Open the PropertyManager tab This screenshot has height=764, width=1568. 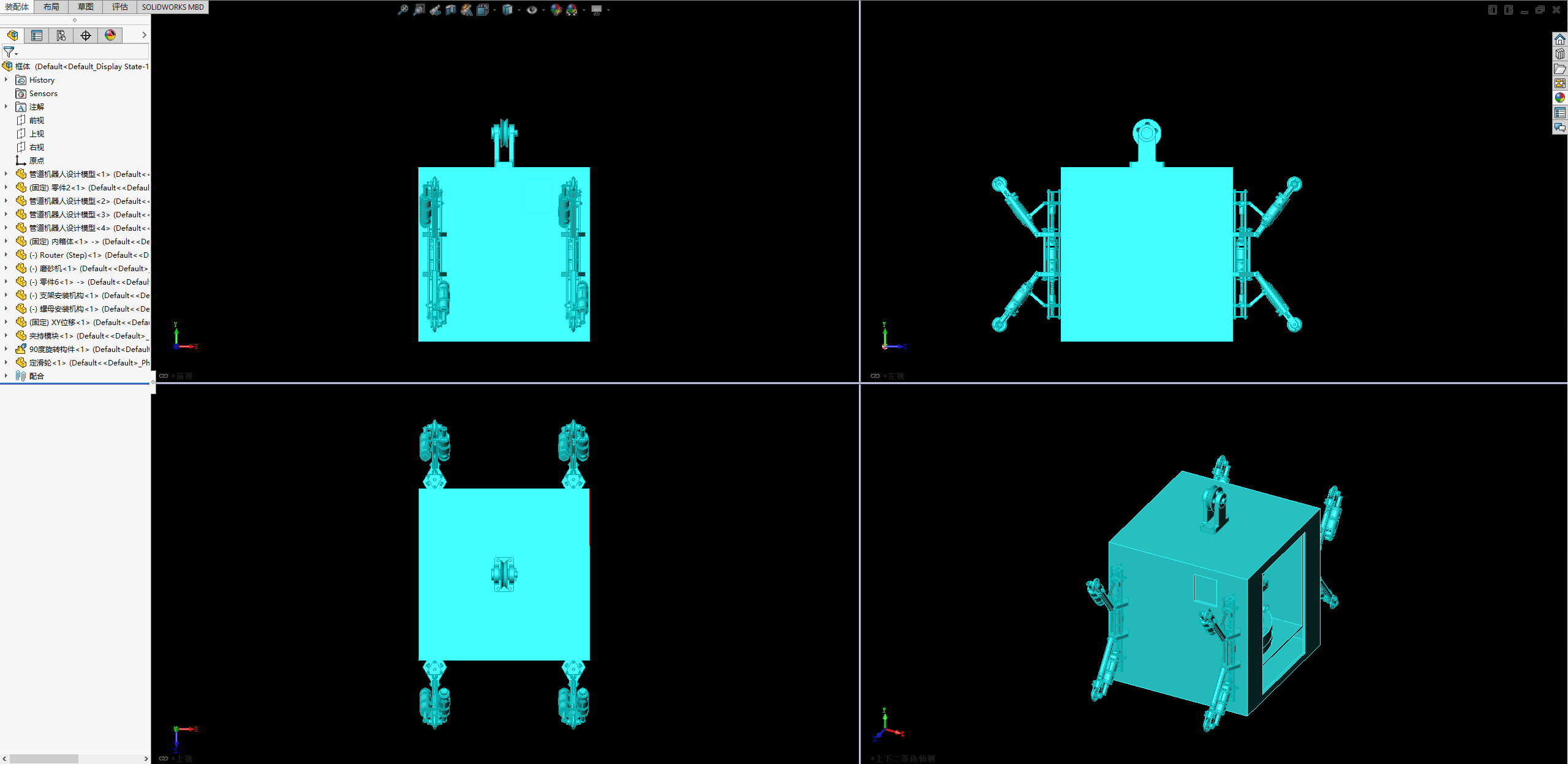click(x=37, y=36)
